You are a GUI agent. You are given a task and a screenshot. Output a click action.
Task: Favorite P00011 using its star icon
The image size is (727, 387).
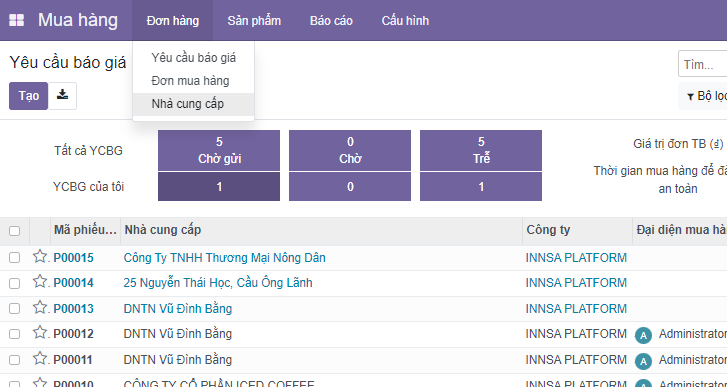click(x=40, y=359)
